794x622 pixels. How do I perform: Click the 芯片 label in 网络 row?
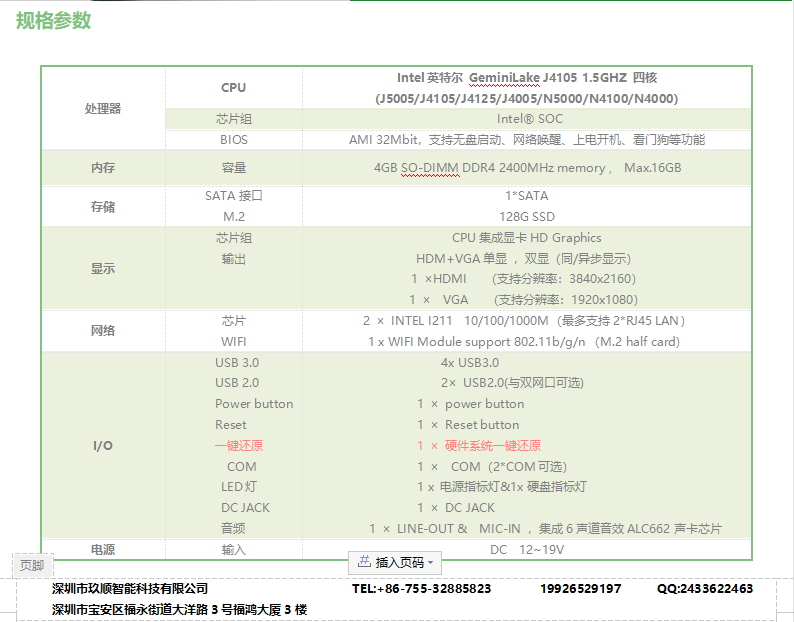[x=234, y=321]
